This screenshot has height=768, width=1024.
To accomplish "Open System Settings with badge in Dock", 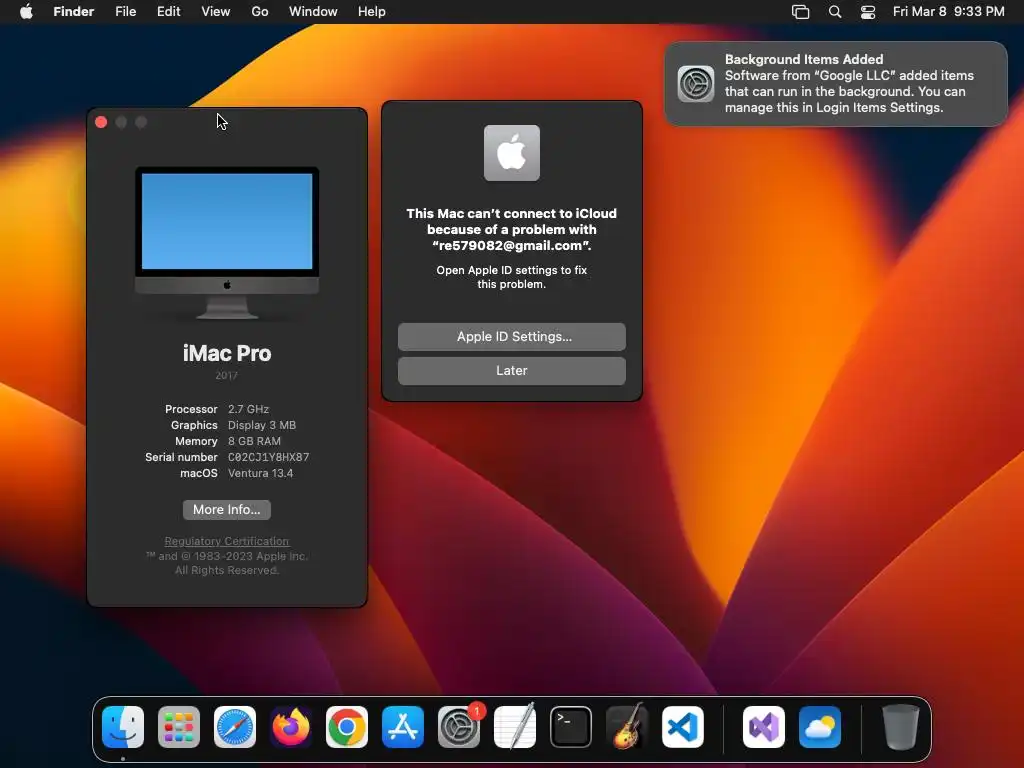I will click(x=459, y=727).
